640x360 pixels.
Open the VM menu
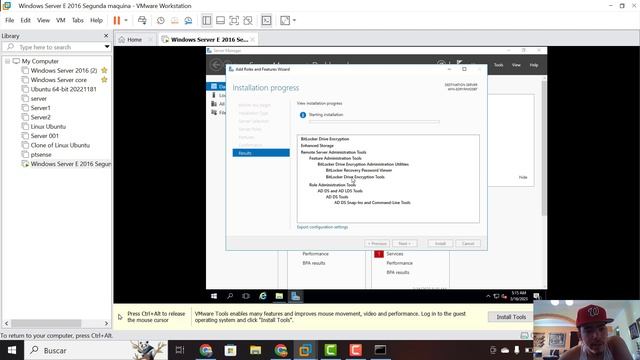[x=61, y=20]
